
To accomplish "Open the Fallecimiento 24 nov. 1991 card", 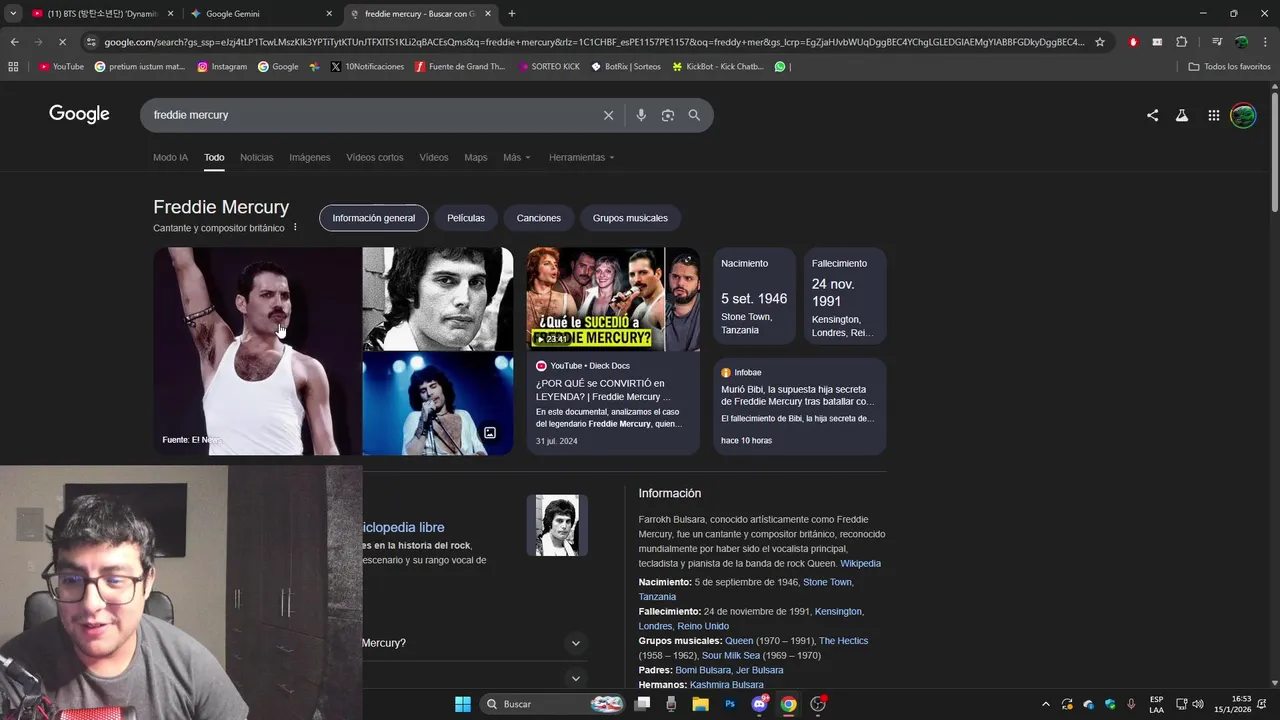I will (x=845, y=296).
